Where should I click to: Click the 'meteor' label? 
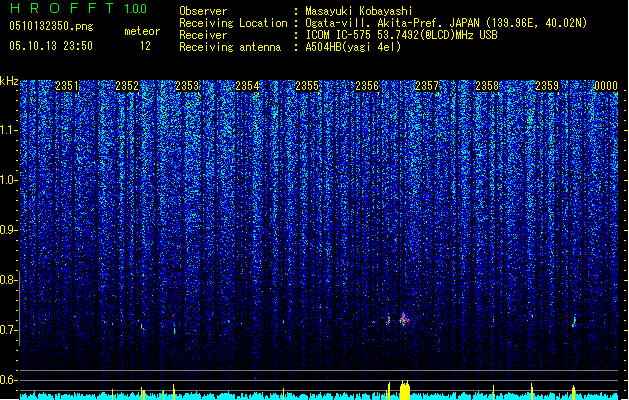(142, 31)
